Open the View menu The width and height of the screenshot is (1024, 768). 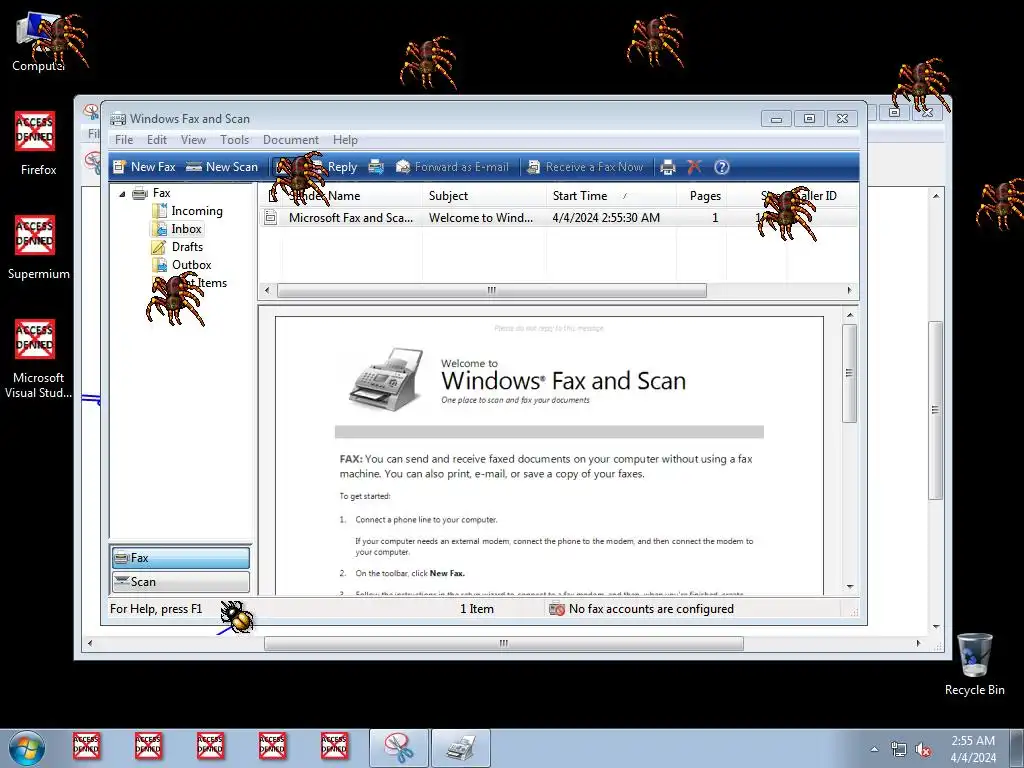pyautogui.click(x=193, y=140)
